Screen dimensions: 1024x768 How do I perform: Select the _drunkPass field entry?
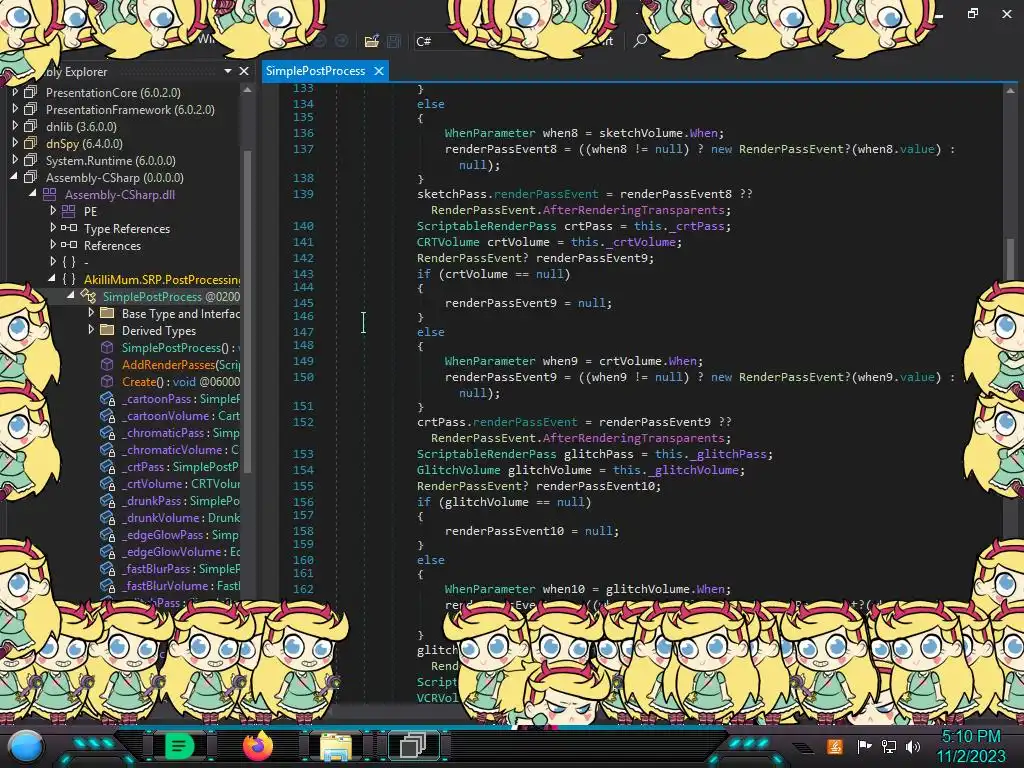180,500
